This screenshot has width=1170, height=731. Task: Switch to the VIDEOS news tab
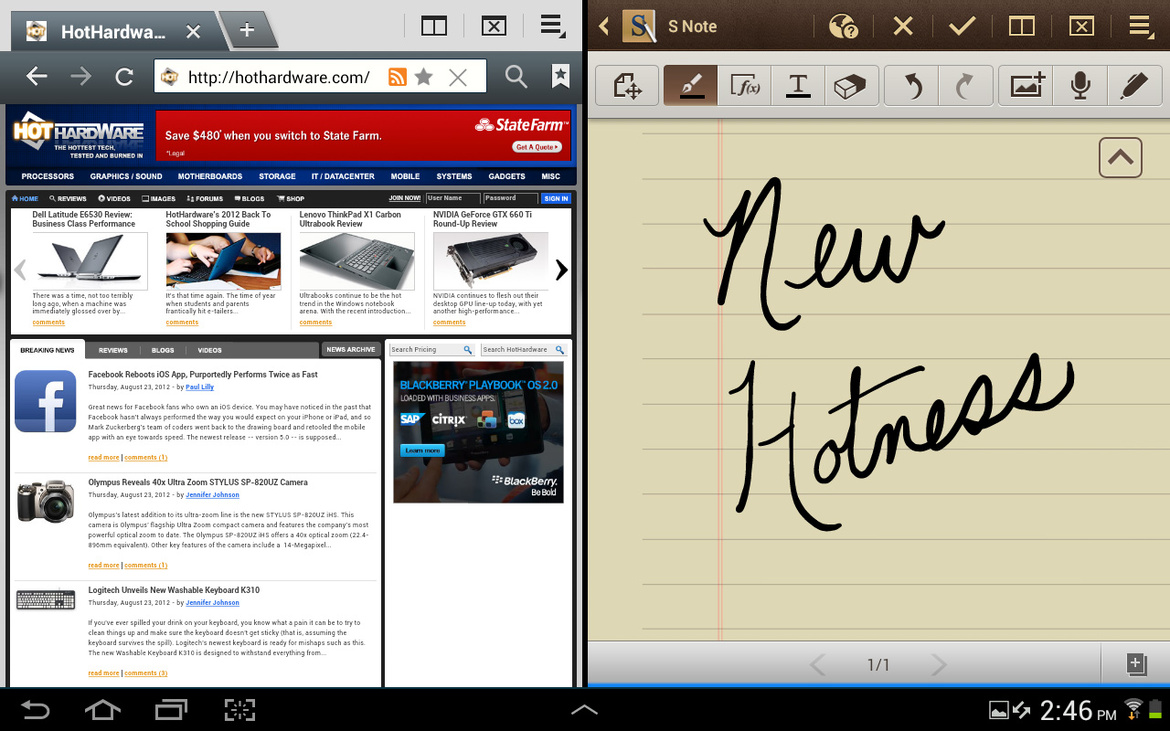[x=210, y=350]
